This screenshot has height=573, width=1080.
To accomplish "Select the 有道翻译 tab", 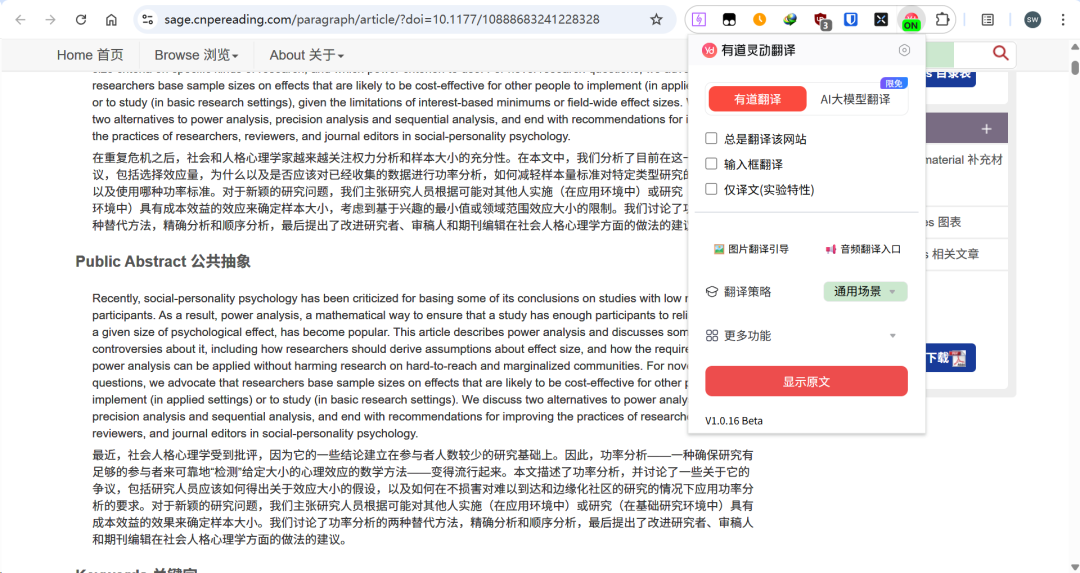I will click(757, 99).
